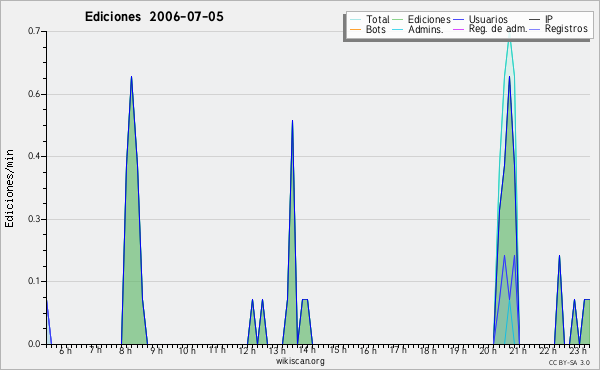This screenshot has width=600, height=370.
Task: Select the 'IP' legend label
Action: tap(549, 19)
